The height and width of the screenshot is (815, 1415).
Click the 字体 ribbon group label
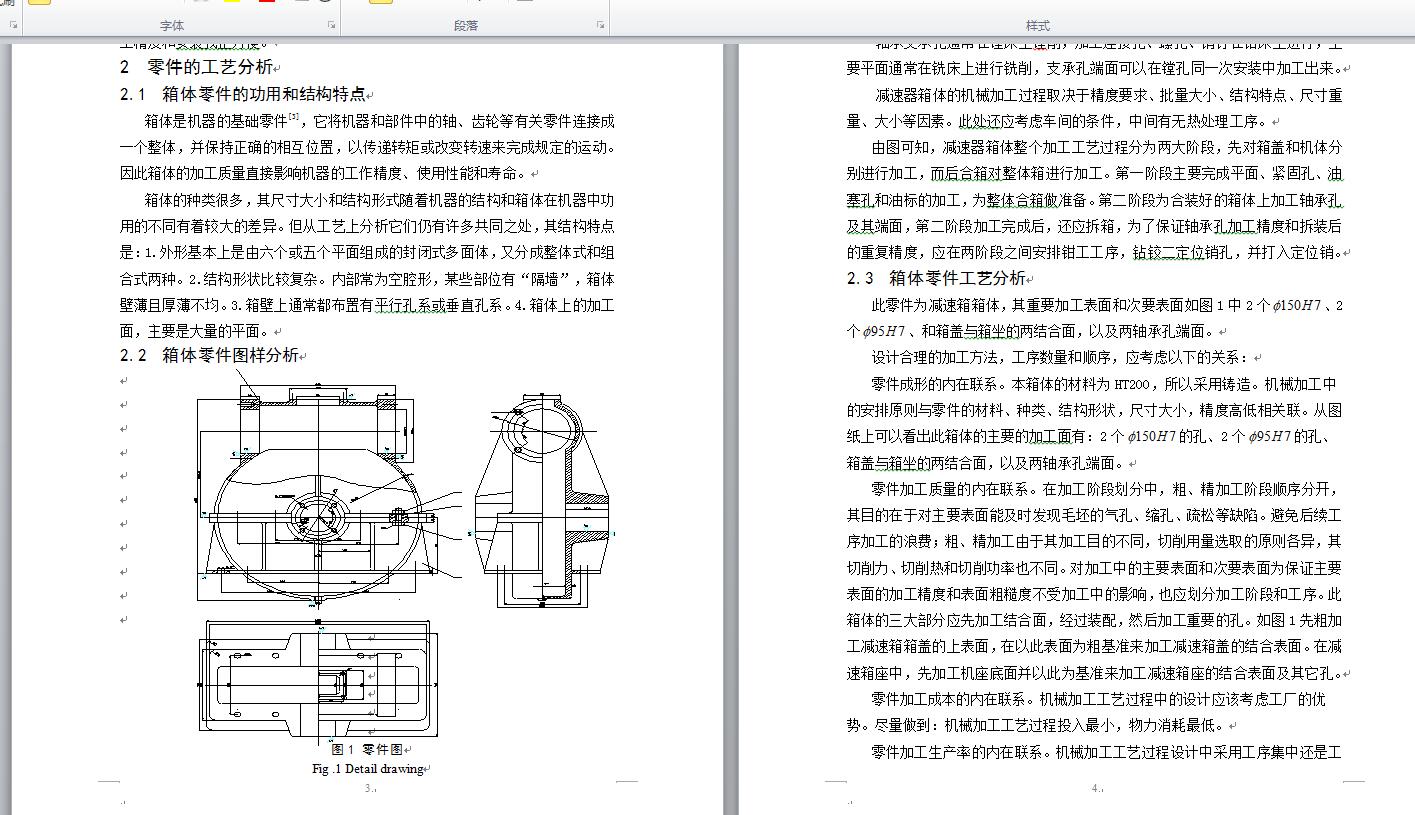tap(172, 25)
